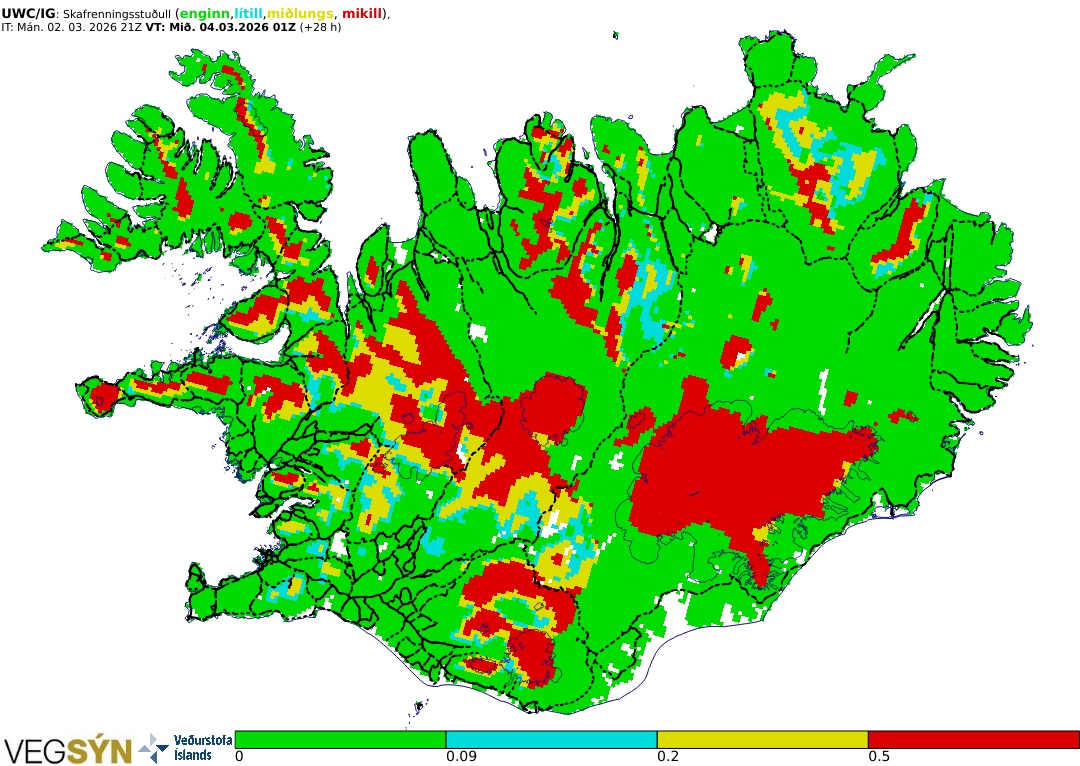The height and width of the screenshot is (766, 1080).
Task: Click the word 'miðlungs' in title
Action: 300,14
